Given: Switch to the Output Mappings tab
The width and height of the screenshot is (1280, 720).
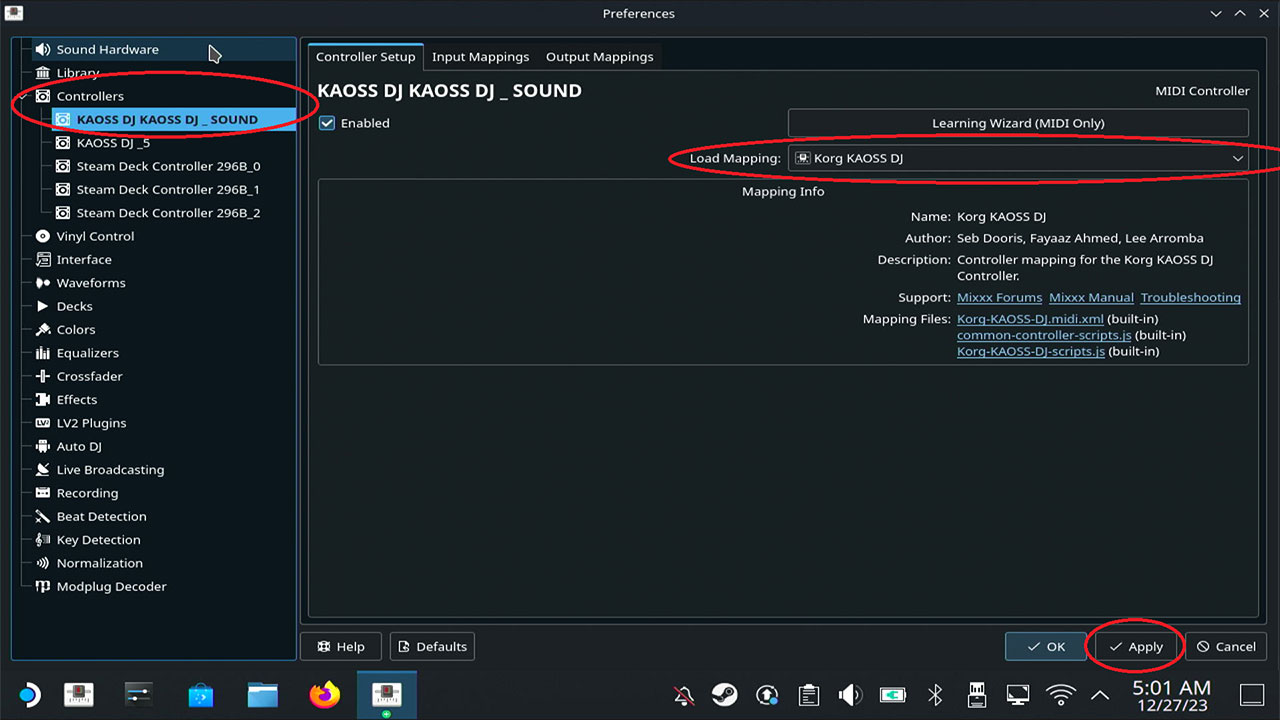Looking at the screenshot, I should (599, 57).
